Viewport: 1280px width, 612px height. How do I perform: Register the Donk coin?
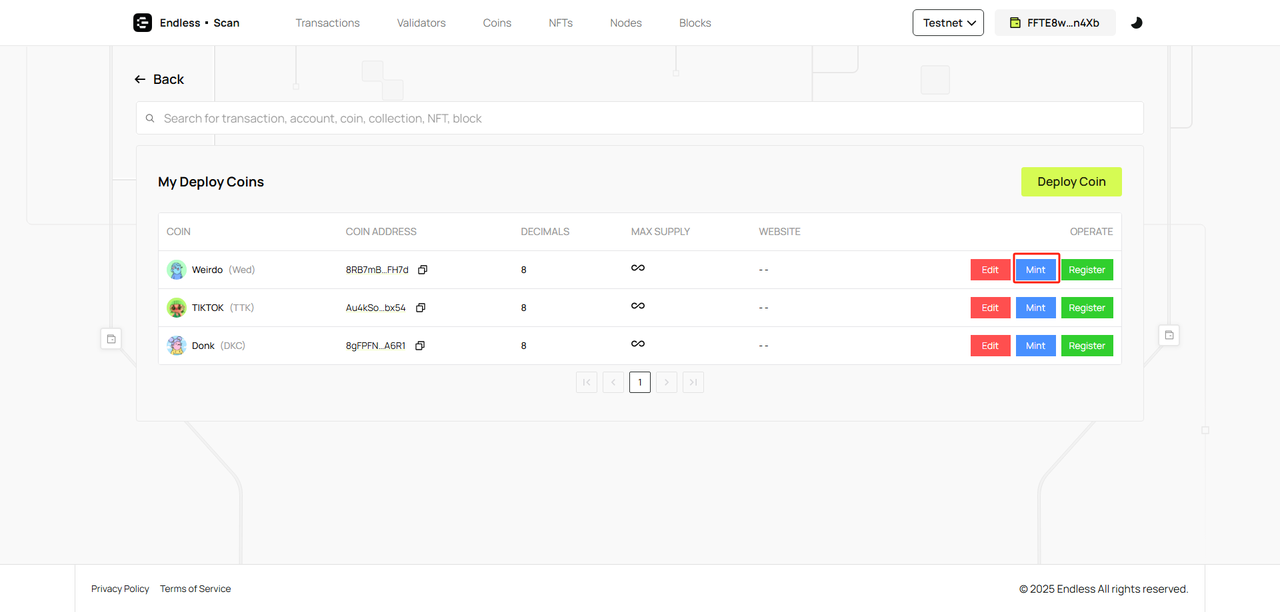click(x=1086, y=346)
